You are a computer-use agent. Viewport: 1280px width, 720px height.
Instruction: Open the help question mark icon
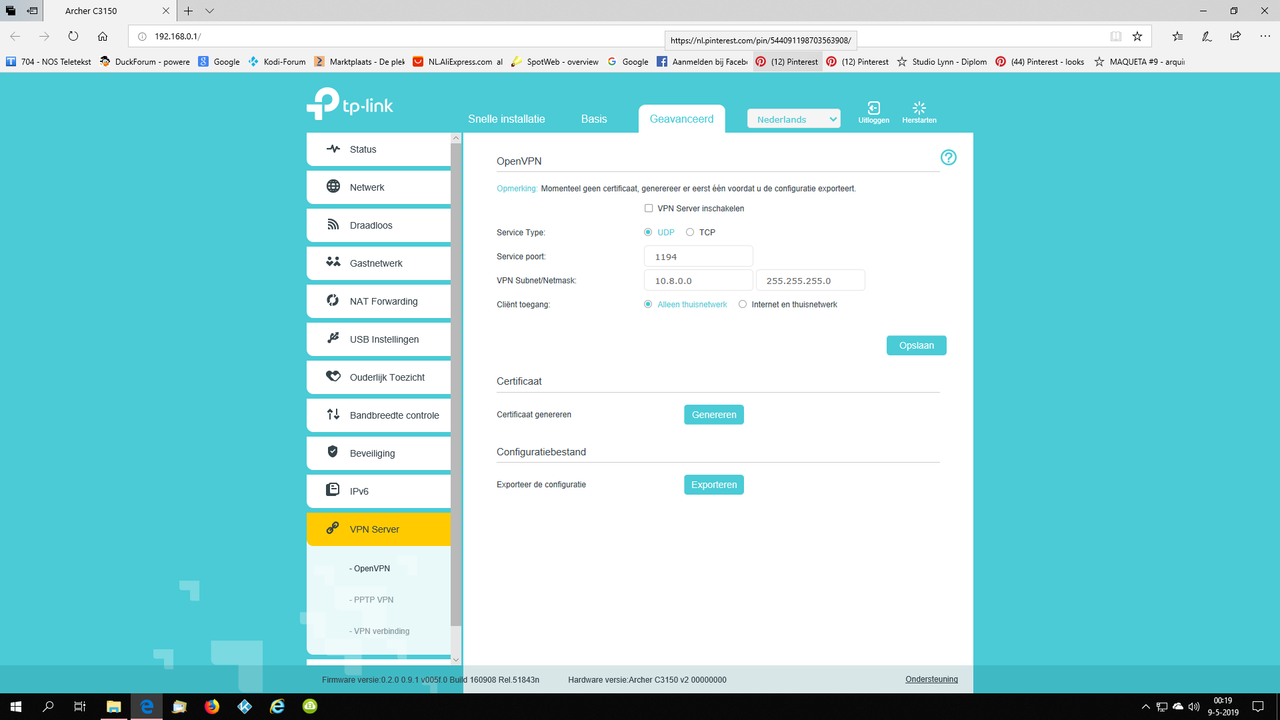(x=949, y=157)
